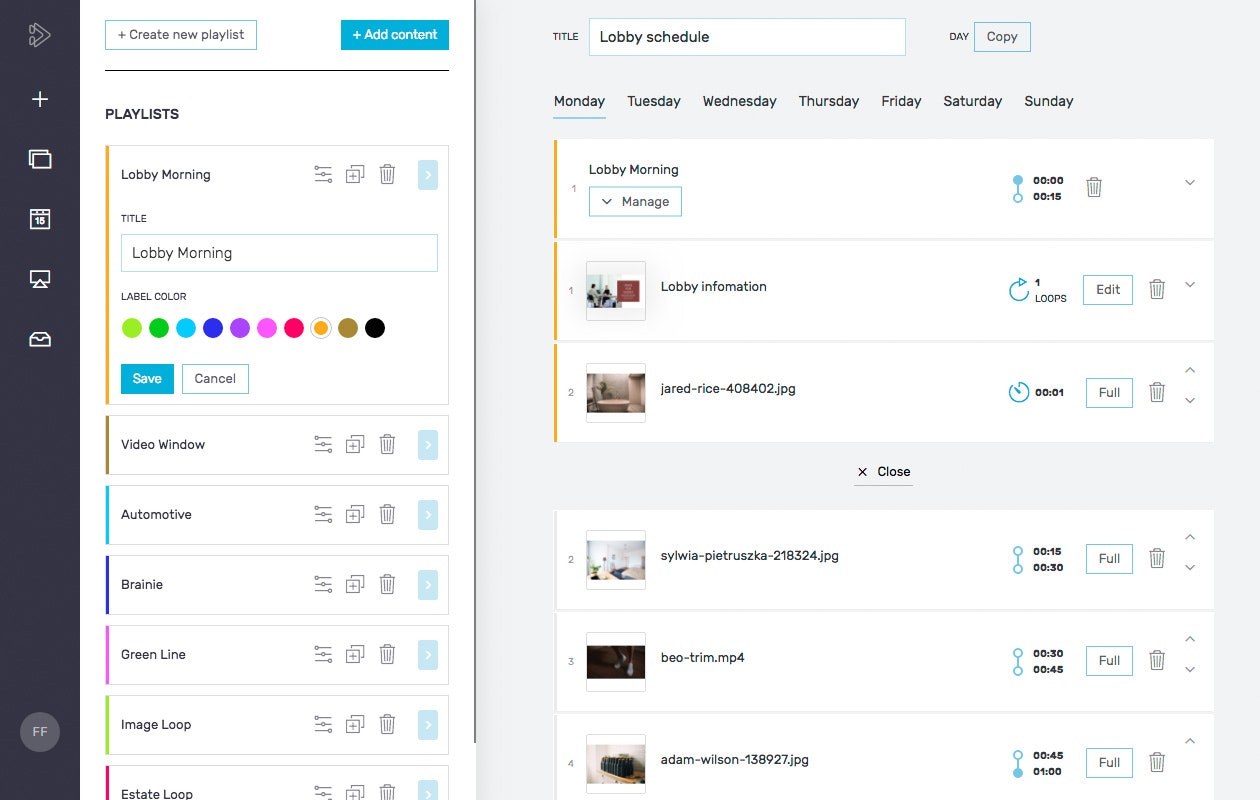Delete sylwia-pietruszka-218324.jpg from schedule
Viewport: 1260px width, 800px height.
coord(1157,558)
